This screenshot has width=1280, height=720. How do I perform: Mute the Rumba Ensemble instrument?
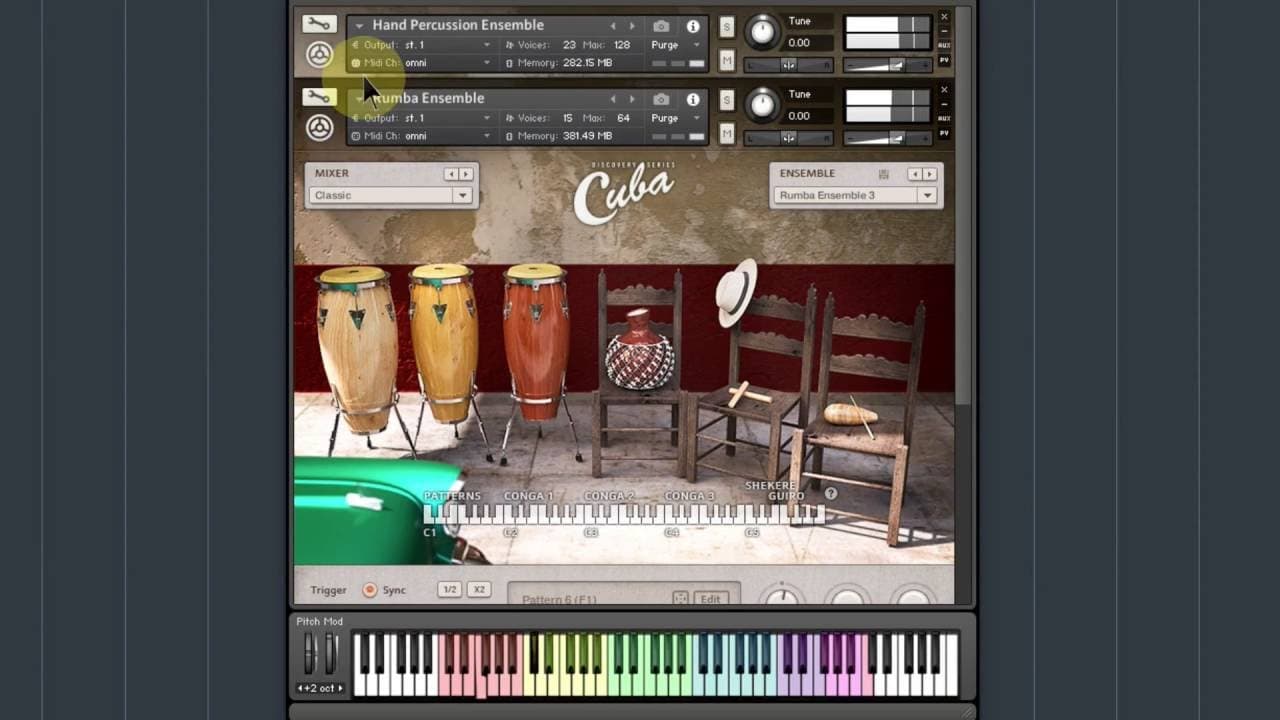coord(727,134)
